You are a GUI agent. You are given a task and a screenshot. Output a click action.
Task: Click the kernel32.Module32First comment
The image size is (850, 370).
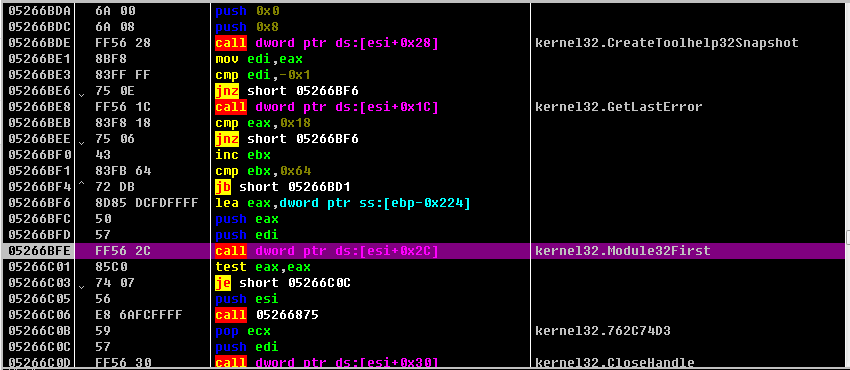tap(622, 251)
